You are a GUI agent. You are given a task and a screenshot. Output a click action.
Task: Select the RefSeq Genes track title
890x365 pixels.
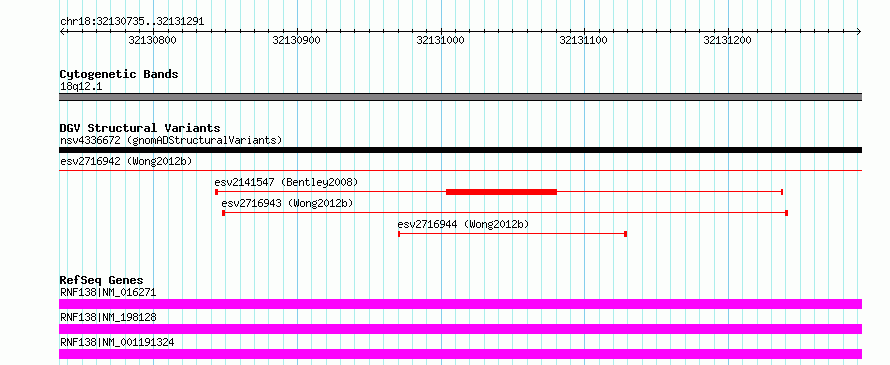point(101,280)
